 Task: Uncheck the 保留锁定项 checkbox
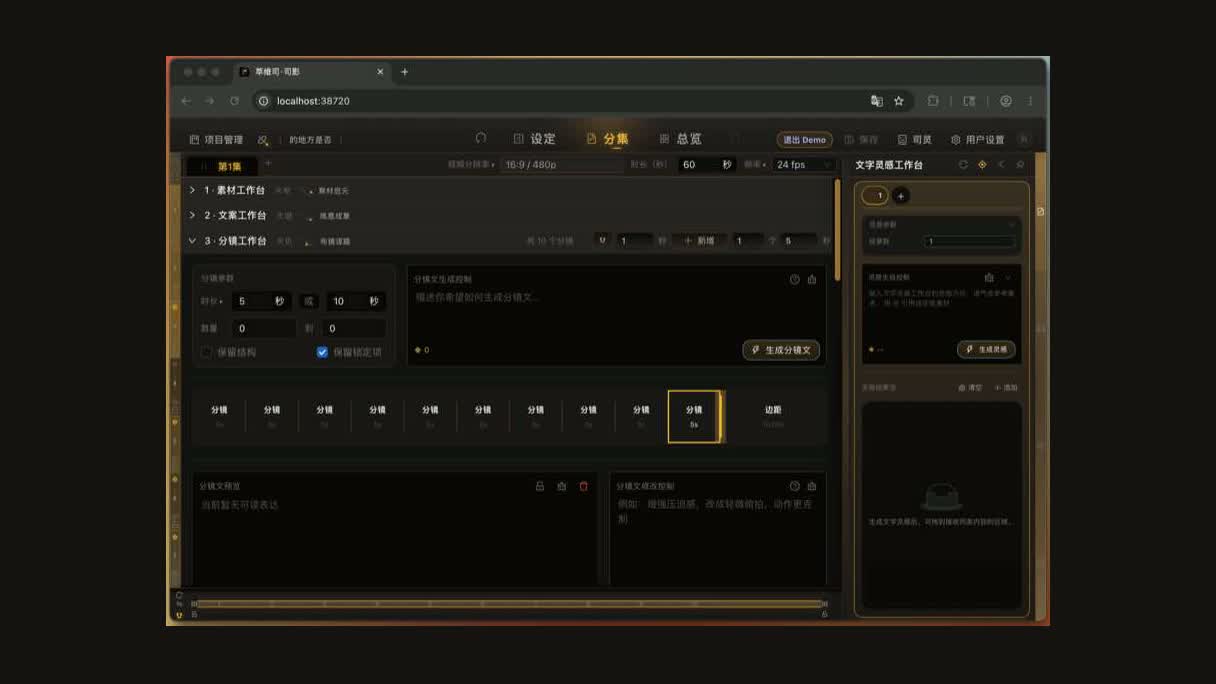tap(322, 352)
